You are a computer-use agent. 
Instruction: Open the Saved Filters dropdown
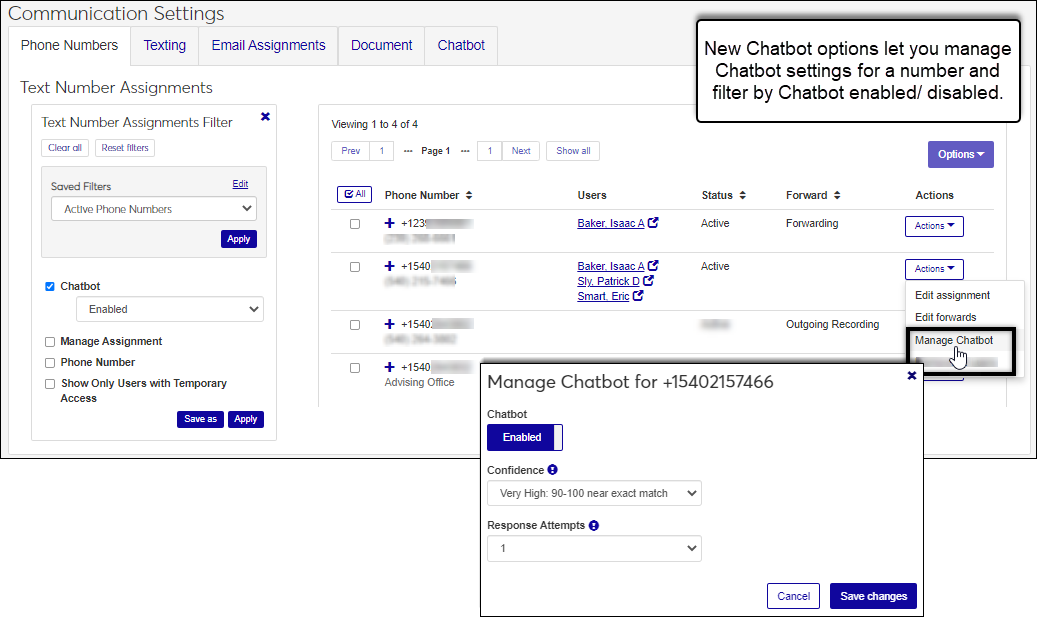point(153,209)
